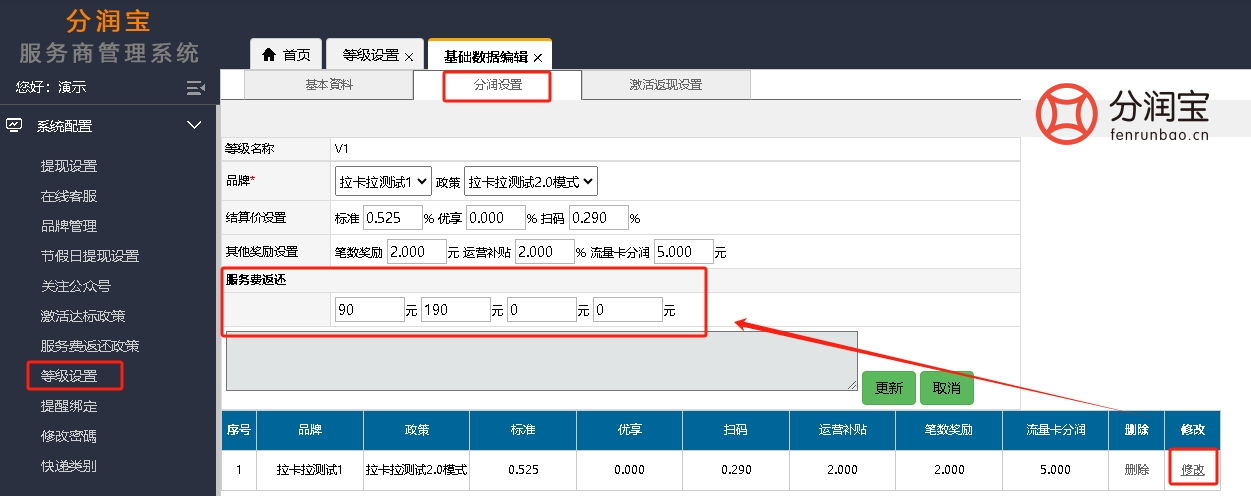The width and height of the screenshot is (1251, 496).
Task: Click the 序号 column header
Action: click(x=239, y=430)
